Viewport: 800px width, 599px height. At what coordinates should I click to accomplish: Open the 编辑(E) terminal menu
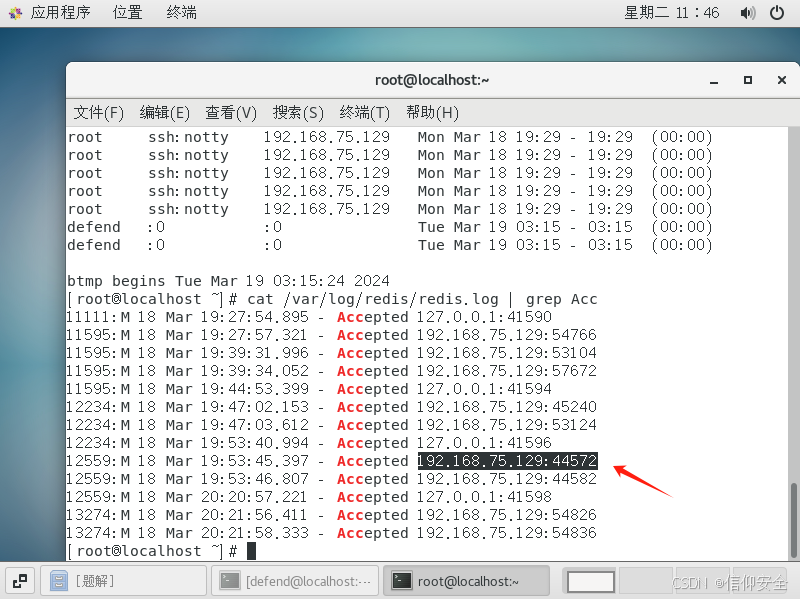(x=164, y=112)
